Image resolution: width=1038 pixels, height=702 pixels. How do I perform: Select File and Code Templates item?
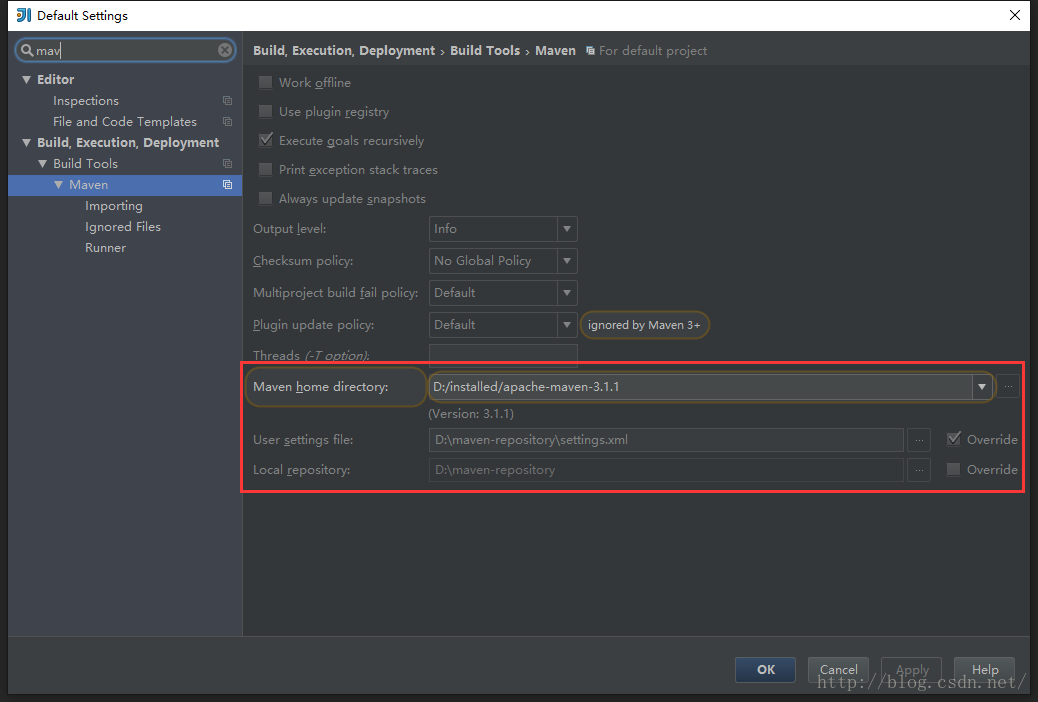pos(124,122)
